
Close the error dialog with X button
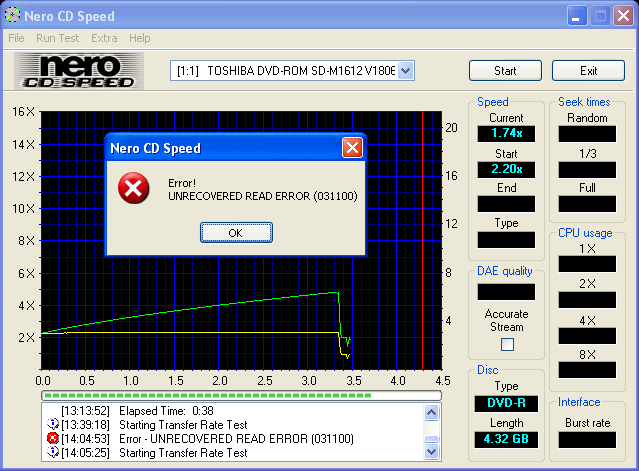tap(352, 148)
